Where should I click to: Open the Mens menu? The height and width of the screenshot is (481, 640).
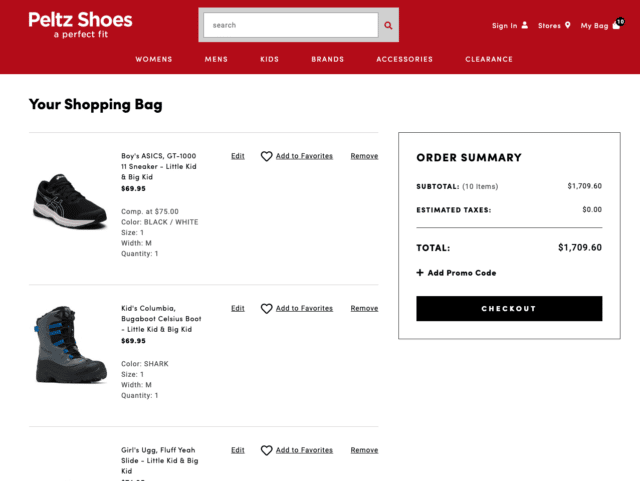216,59
